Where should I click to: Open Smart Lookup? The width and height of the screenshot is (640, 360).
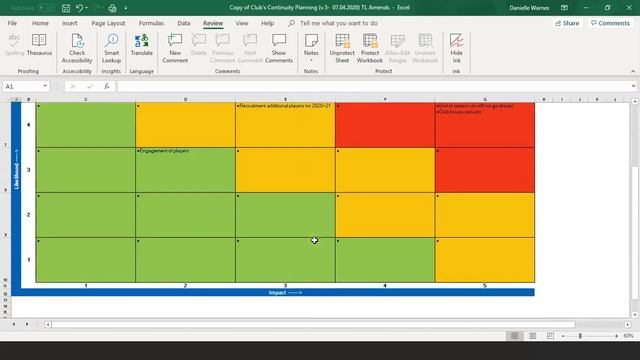111,48
